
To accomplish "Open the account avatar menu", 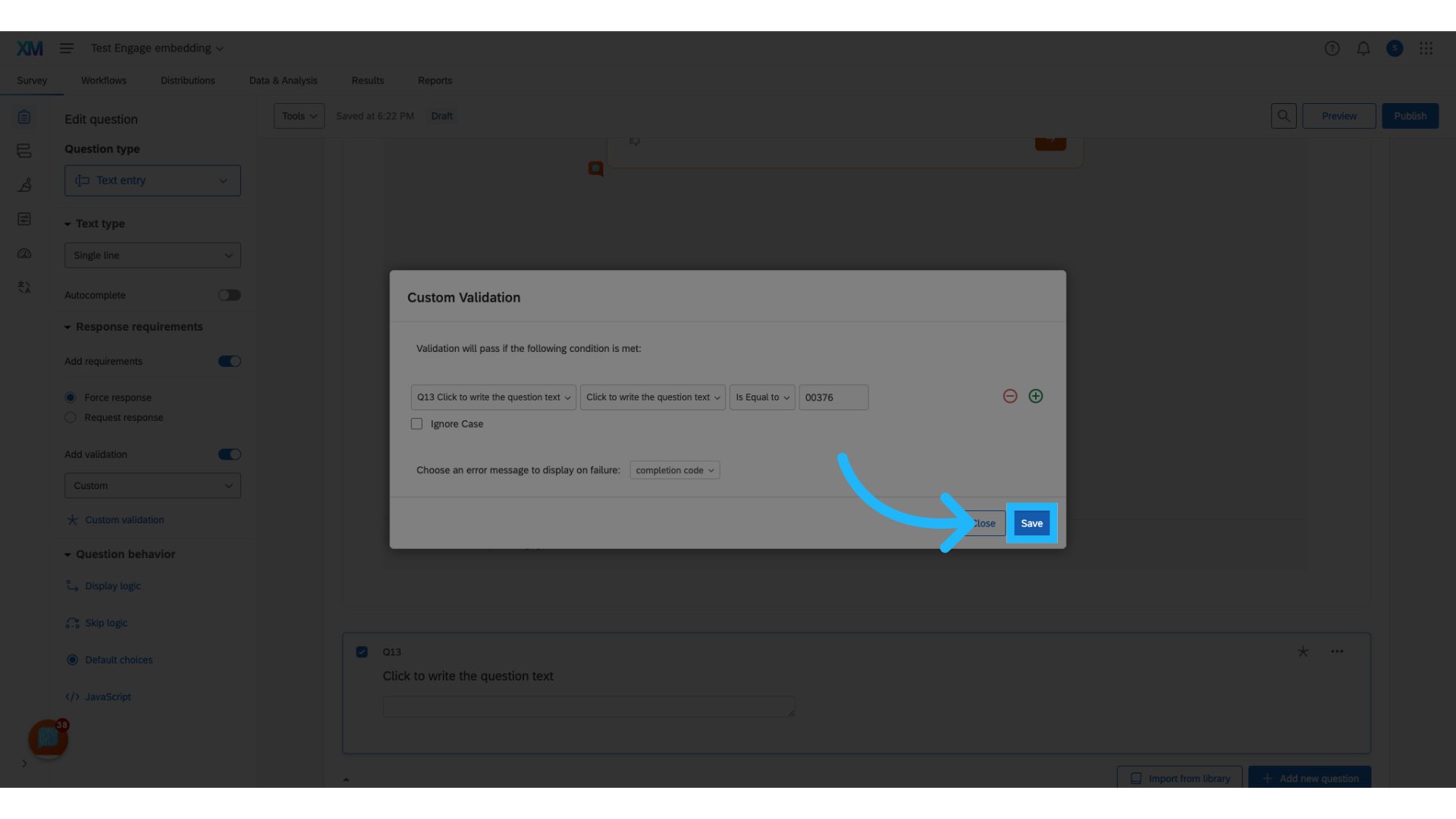I will click(x=1395, y=49).
